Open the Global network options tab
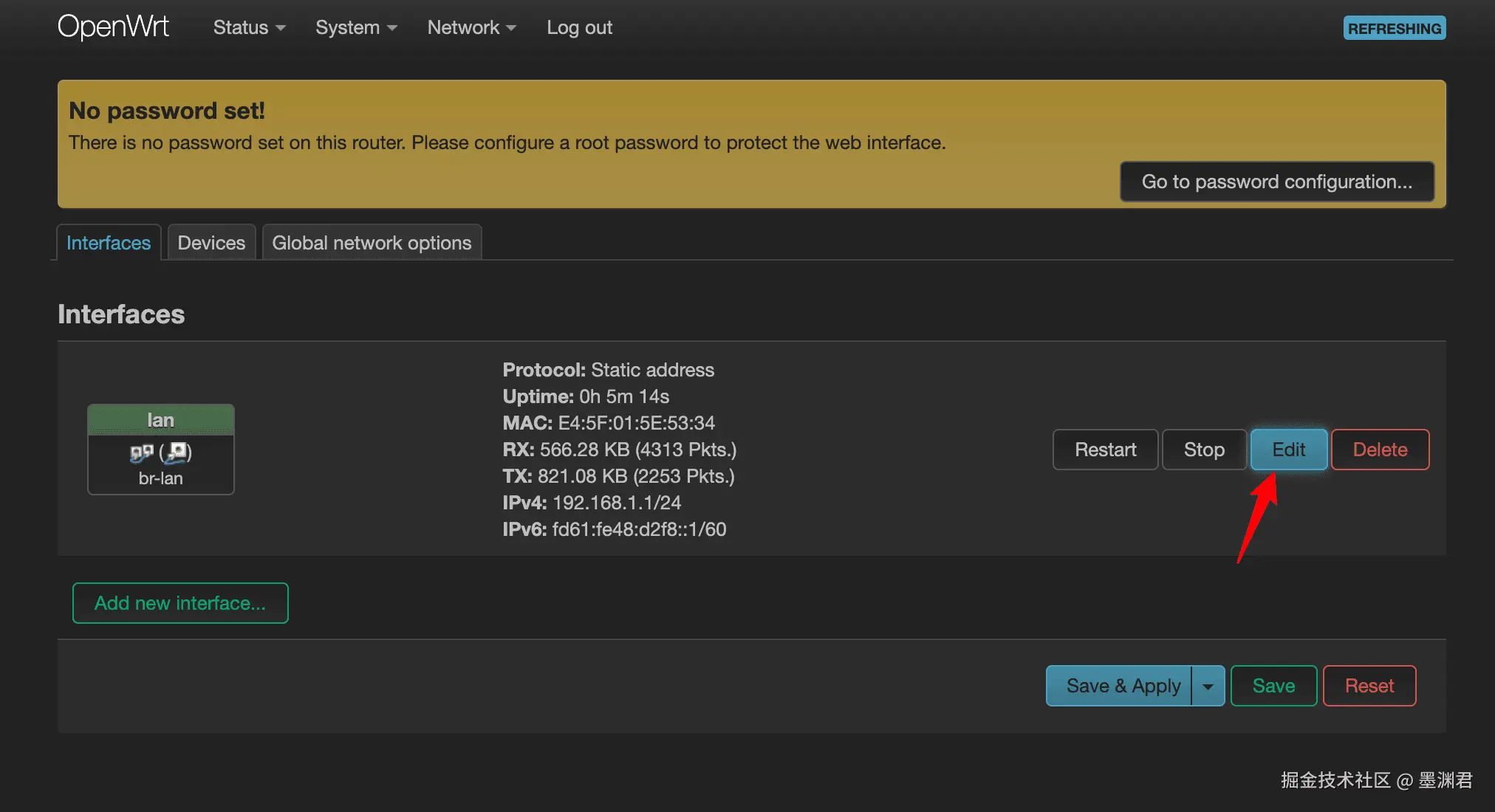Viewport: 1495px width, 812px height. 372,243
